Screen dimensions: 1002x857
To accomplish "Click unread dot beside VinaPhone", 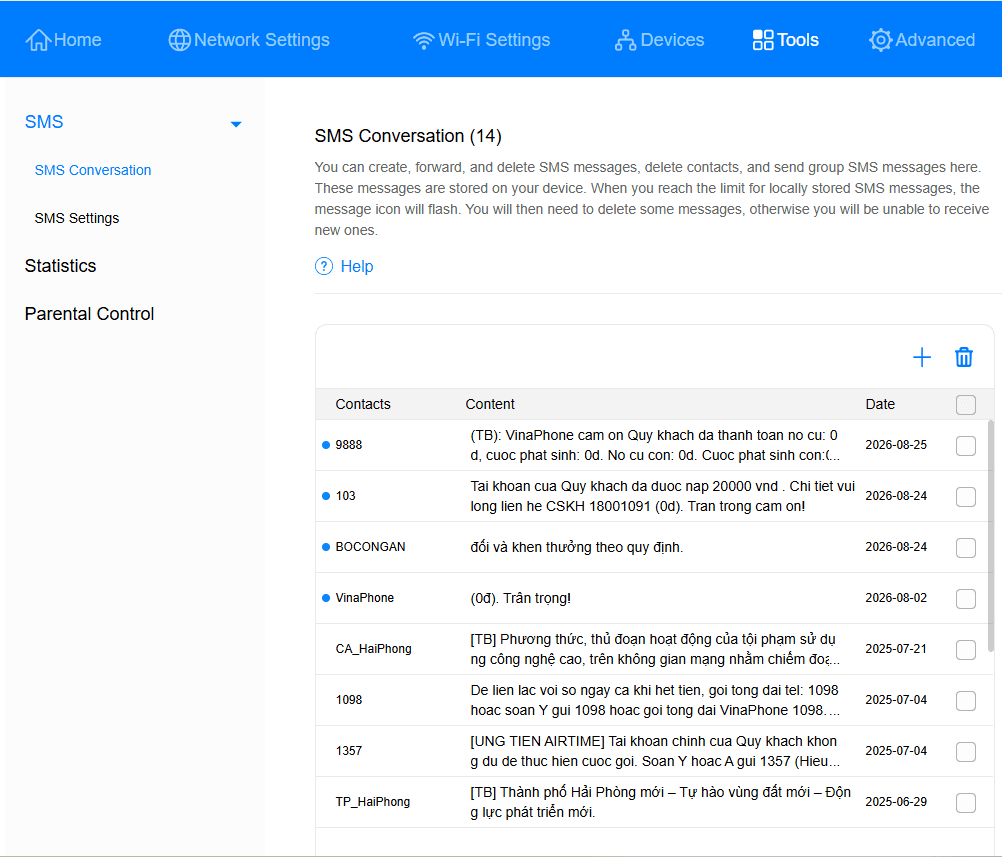I will pyautogui.click(x=326, y=598).
